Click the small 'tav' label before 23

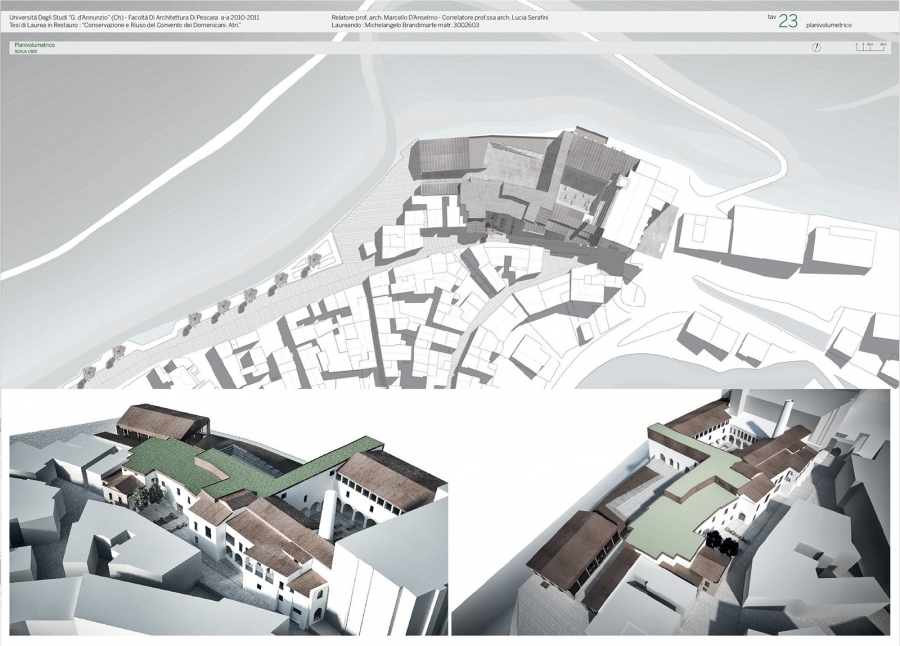click(x=770, y=17)
